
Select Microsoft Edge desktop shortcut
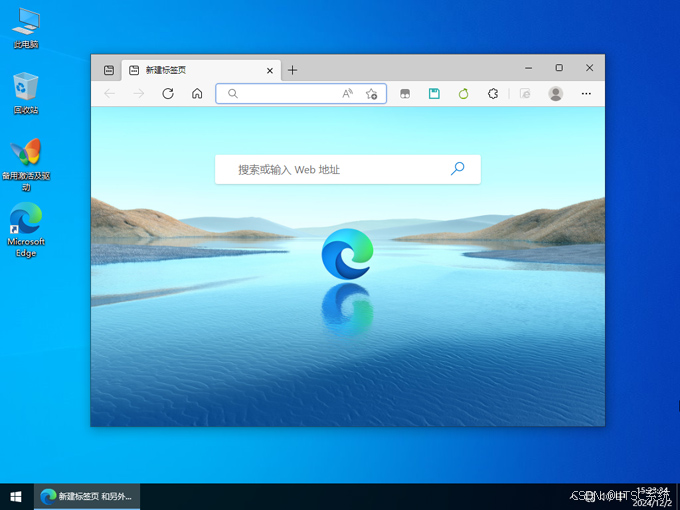[26, 230]
